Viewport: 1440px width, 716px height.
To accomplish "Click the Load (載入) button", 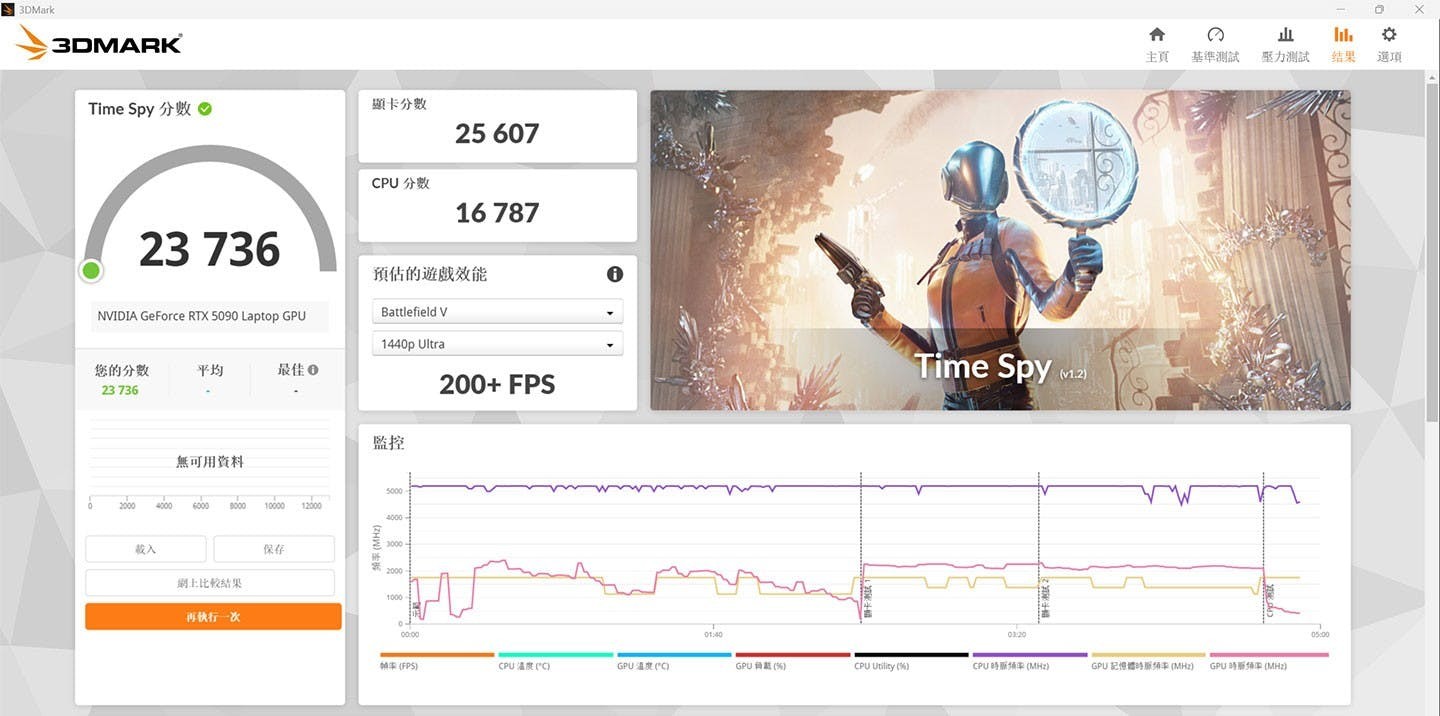I will 146,549.
